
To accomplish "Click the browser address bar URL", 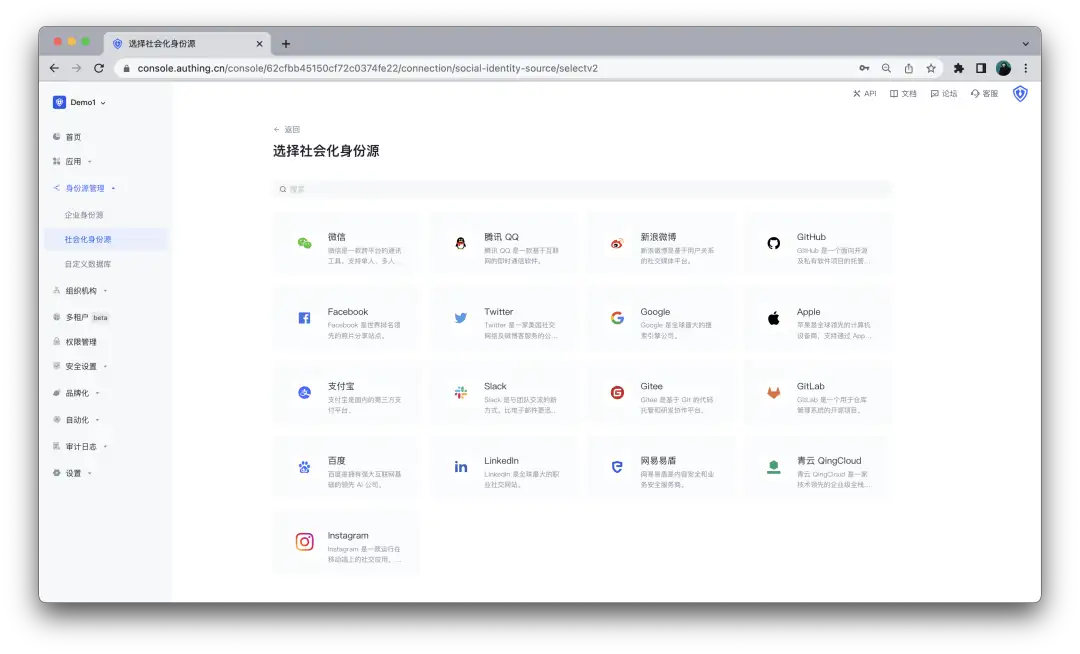I will pos(367,68).
